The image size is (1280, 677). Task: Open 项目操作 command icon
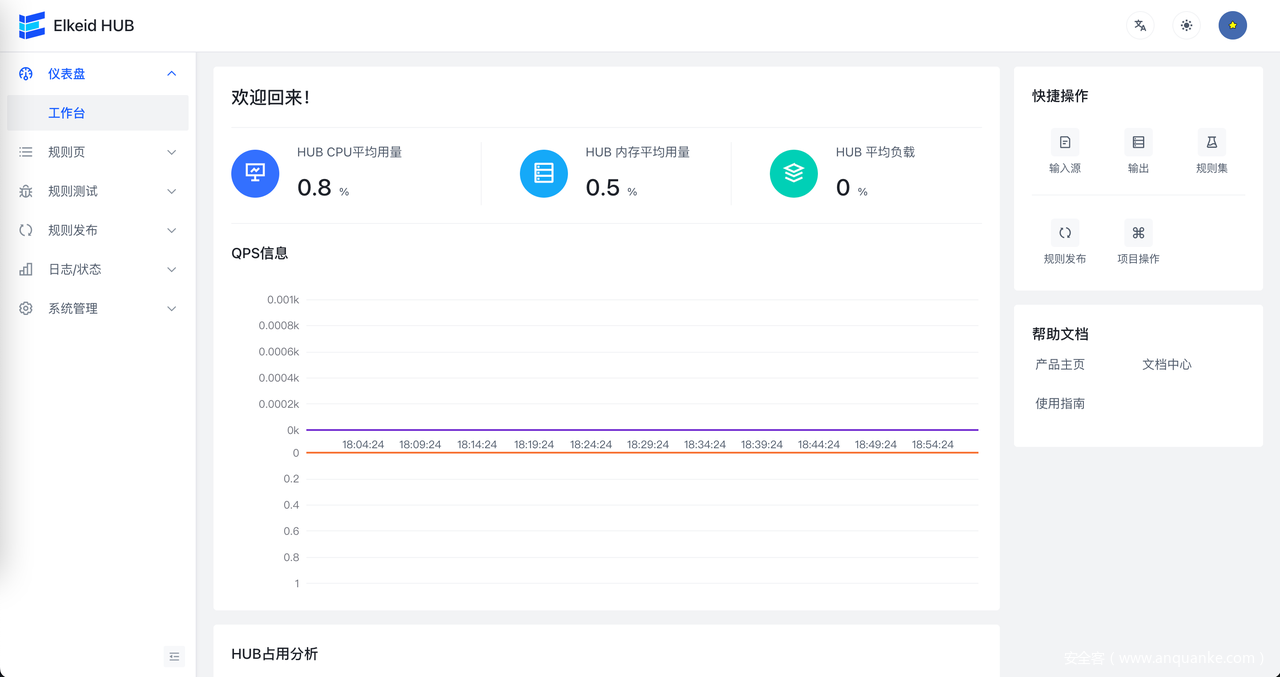[x=1138, y=233]
